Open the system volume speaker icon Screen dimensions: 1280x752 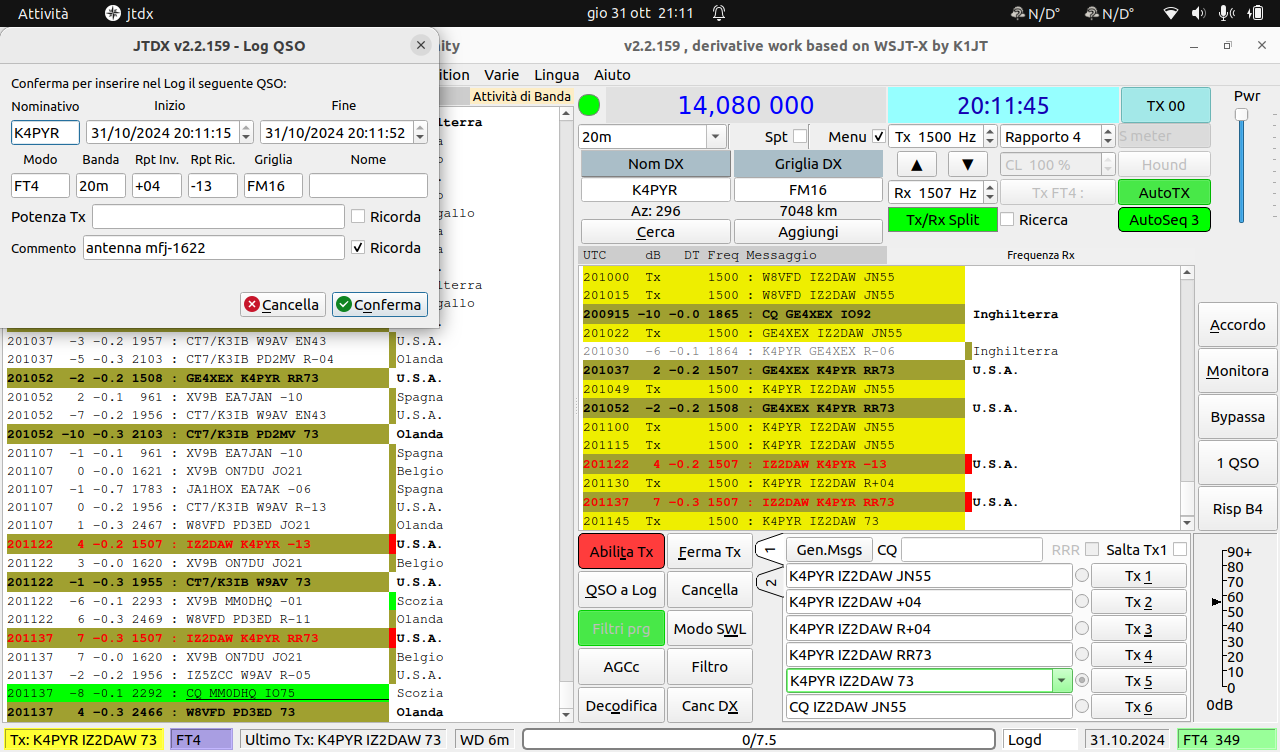point(1200,13)
